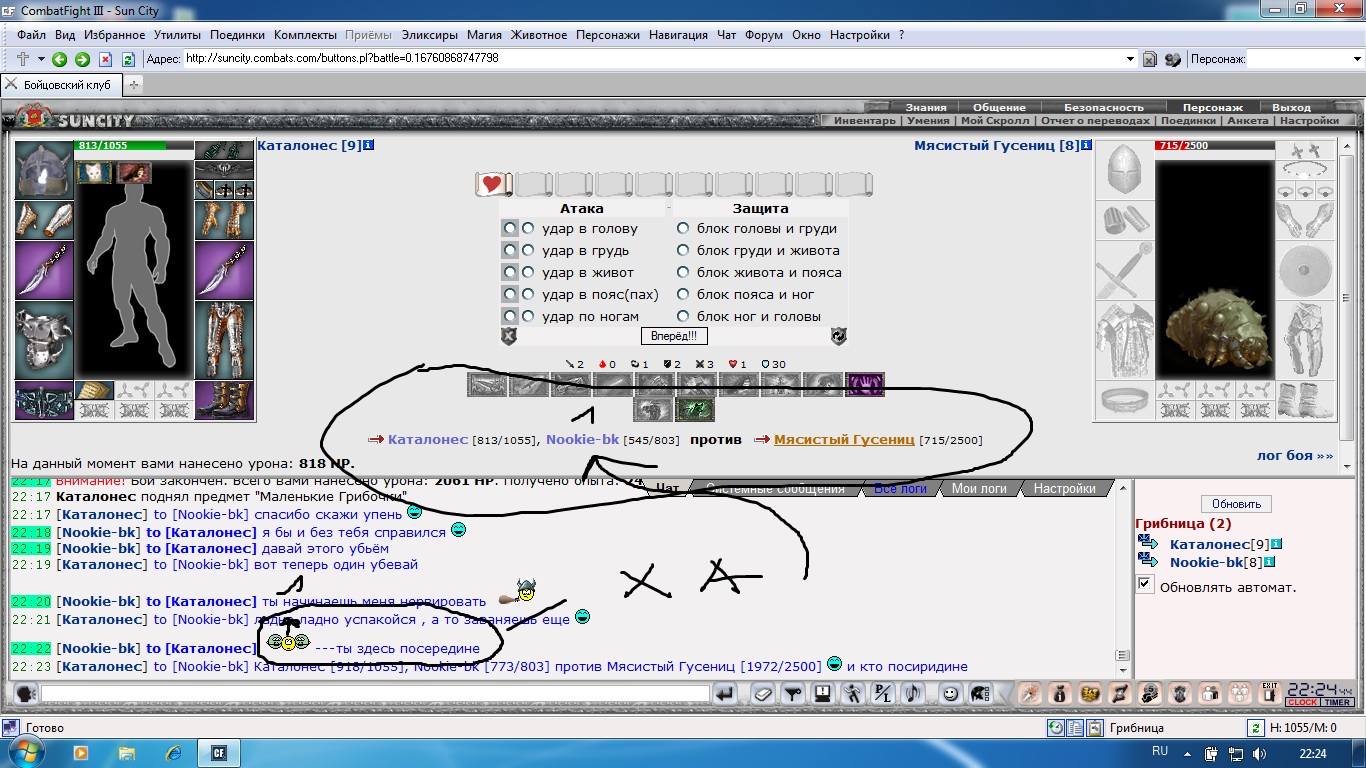Select defense блок головы и груди
This screenshot has width=1366, height=768.
(x=683, y=228)
